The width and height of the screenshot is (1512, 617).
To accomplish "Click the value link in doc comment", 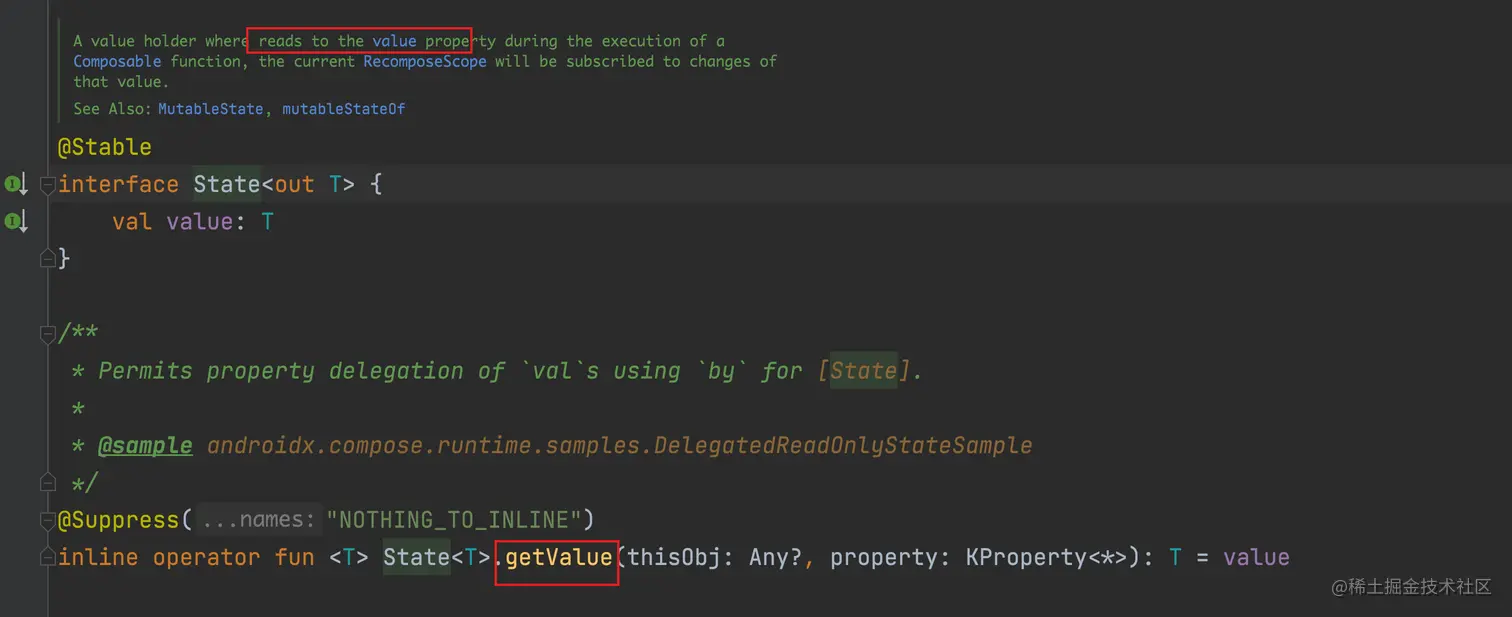I will click(x=394, y=42).
